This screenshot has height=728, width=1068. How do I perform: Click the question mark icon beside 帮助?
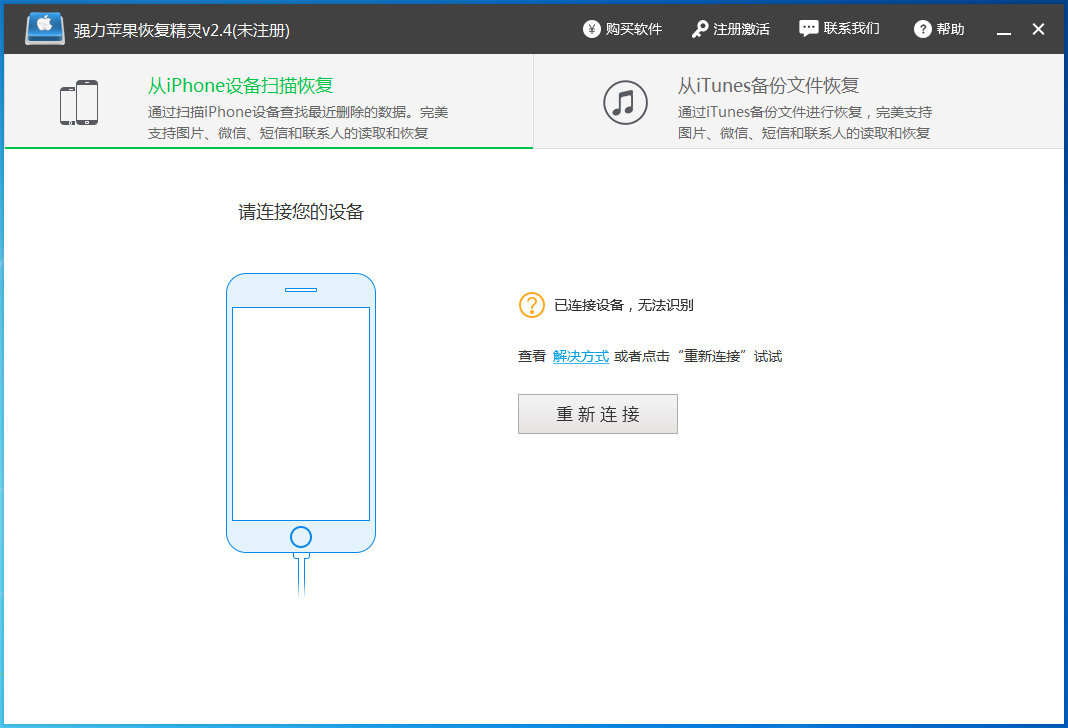coord(922,28)
